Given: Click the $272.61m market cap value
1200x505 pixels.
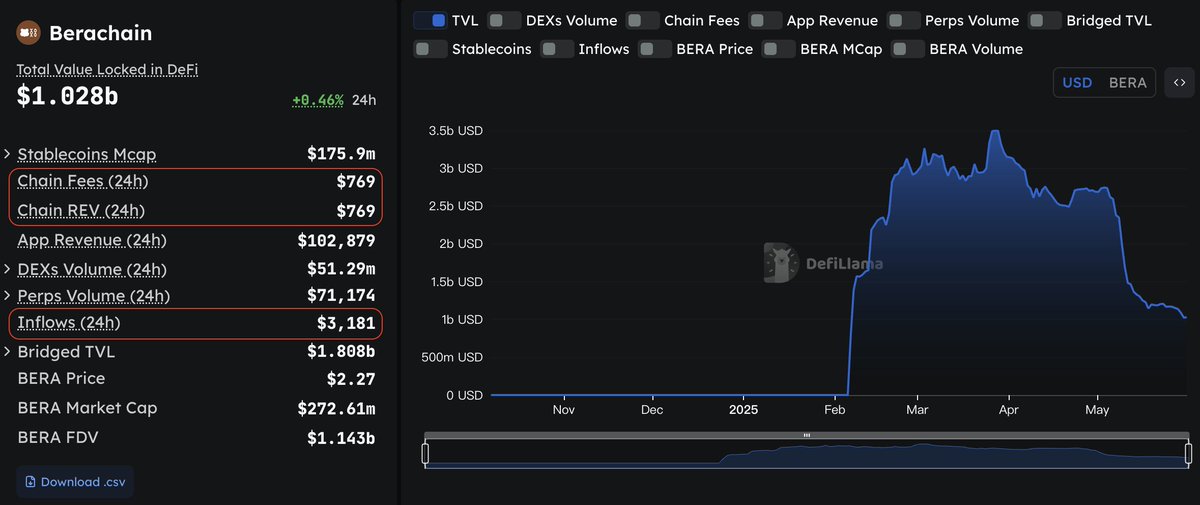Looking at the screenshot, I should click(x=336, y=408).
